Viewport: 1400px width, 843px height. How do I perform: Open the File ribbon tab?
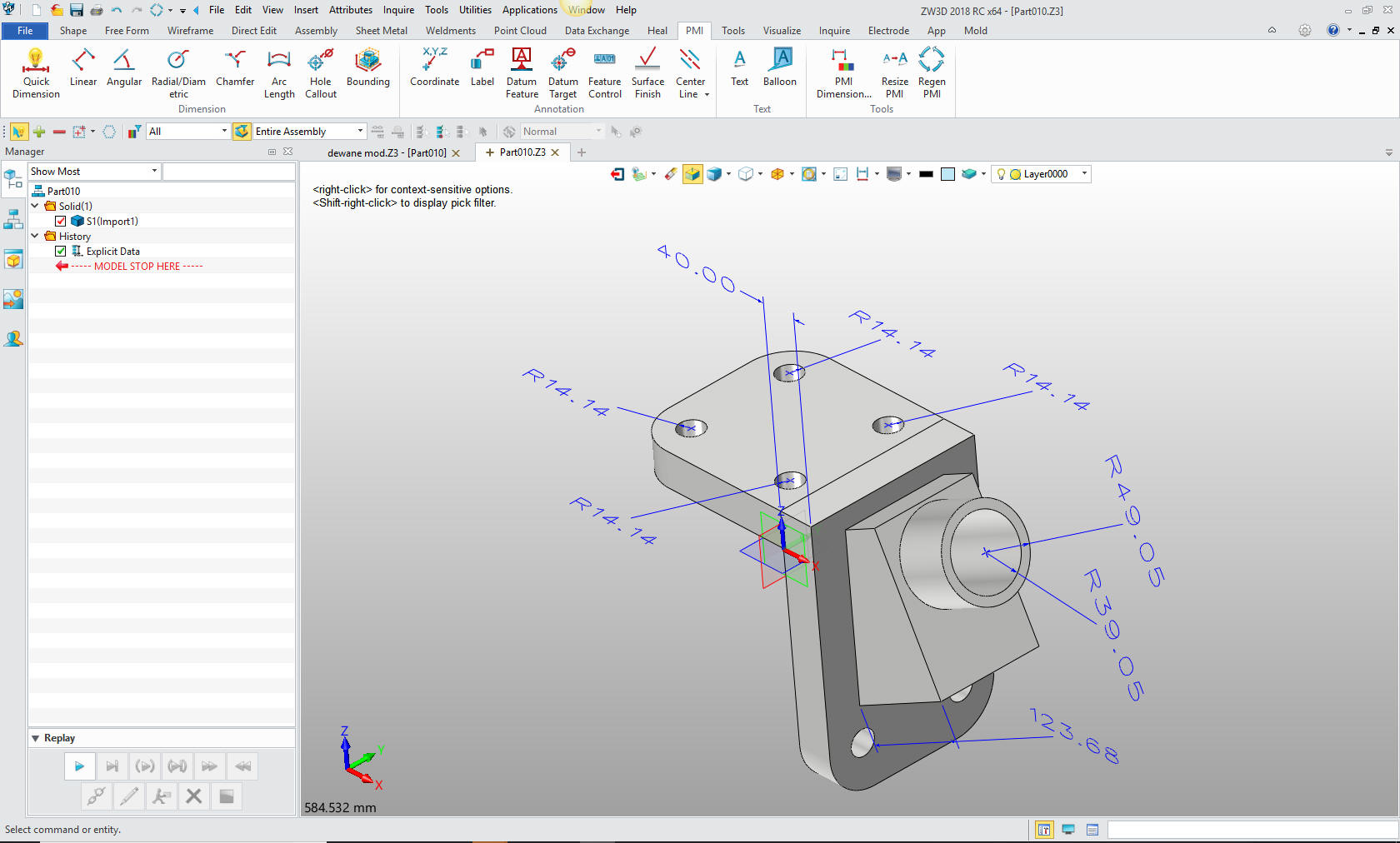pos(25,31)
